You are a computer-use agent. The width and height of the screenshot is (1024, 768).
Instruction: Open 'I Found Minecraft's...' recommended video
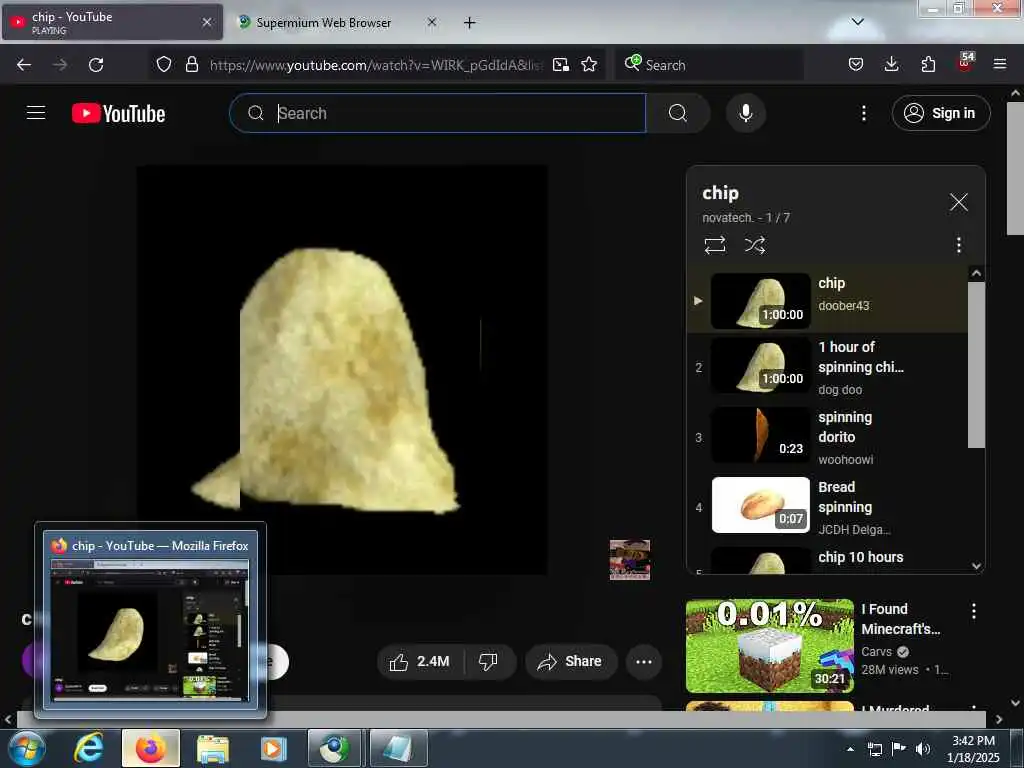tap(769, 645)
